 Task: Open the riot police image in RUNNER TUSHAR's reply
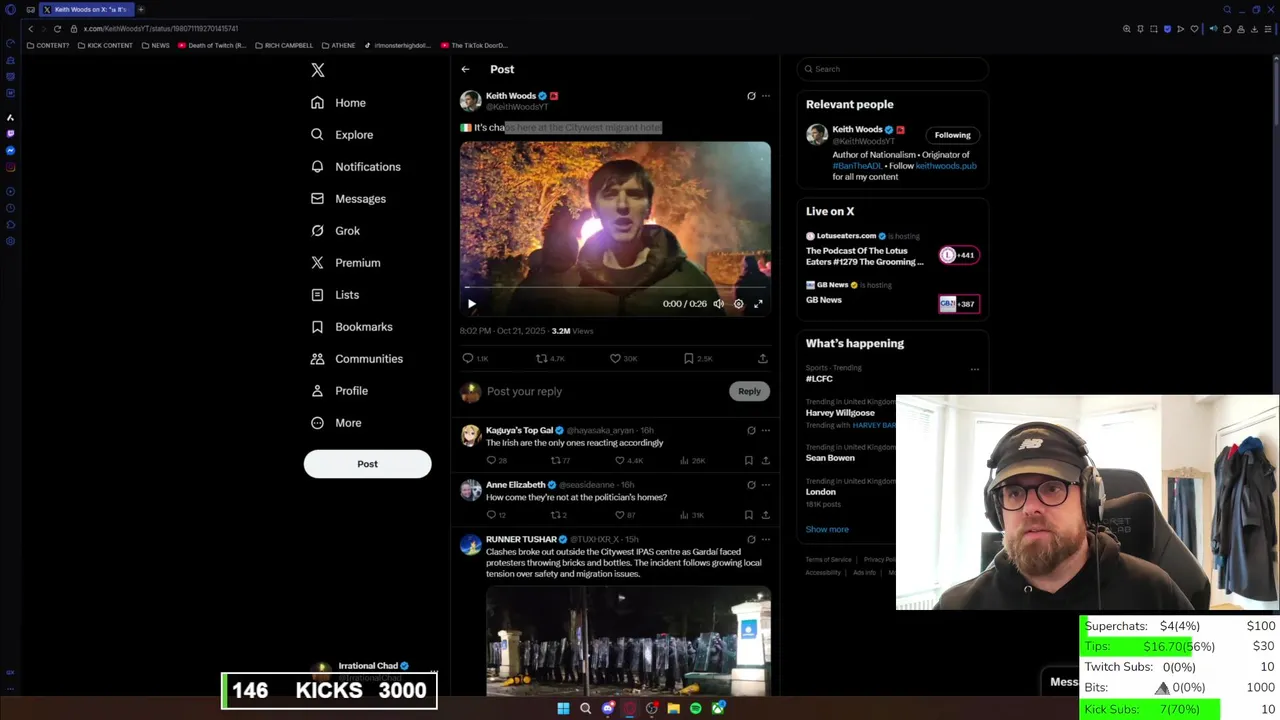point(628,641)
